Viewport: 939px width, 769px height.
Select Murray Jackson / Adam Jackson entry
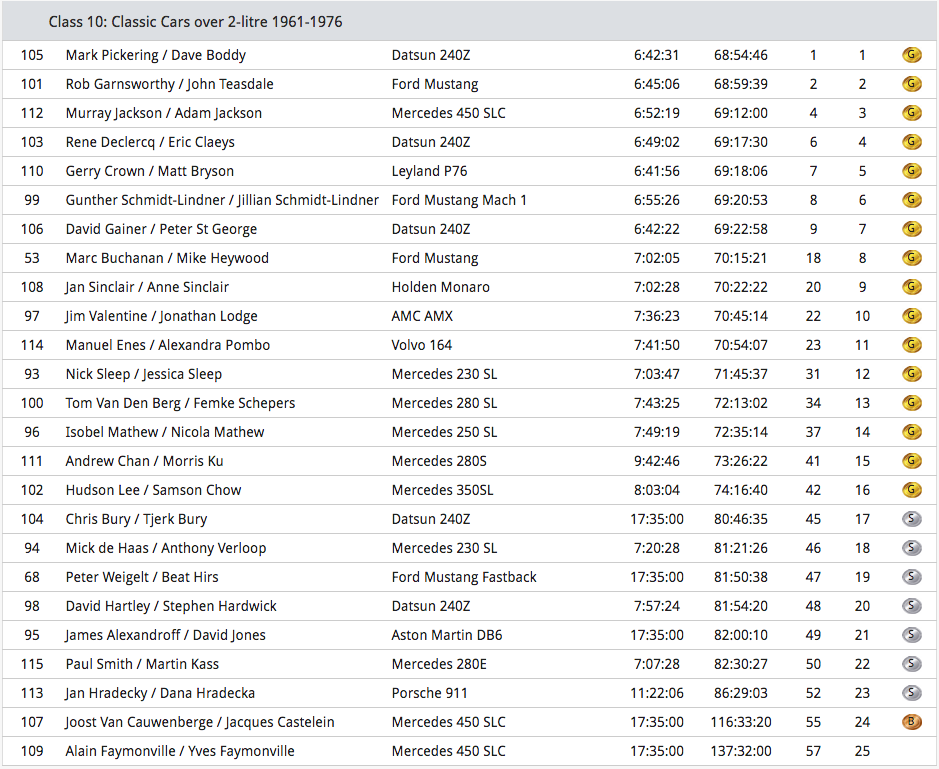(x=163, y=113)
